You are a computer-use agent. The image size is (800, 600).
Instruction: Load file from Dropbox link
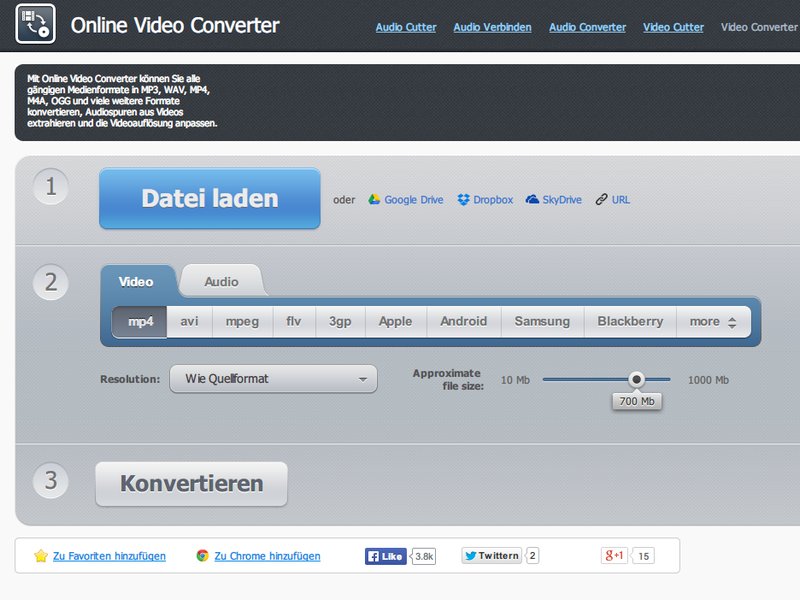tap(493, 200)
